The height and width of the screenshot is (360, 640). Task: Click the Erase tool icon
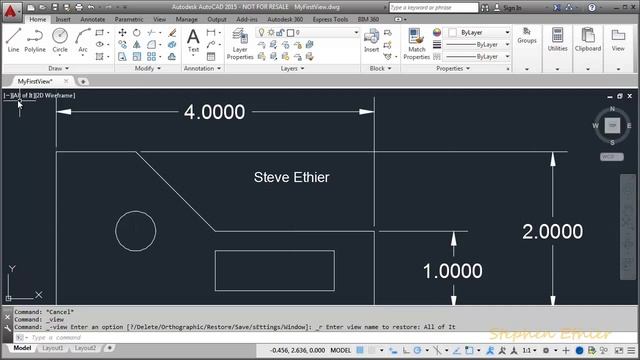172,32
